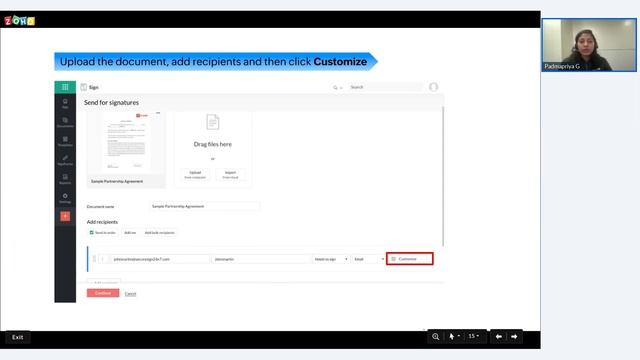
Task: Click the Add me button
Action: click(x=130, y=233)
